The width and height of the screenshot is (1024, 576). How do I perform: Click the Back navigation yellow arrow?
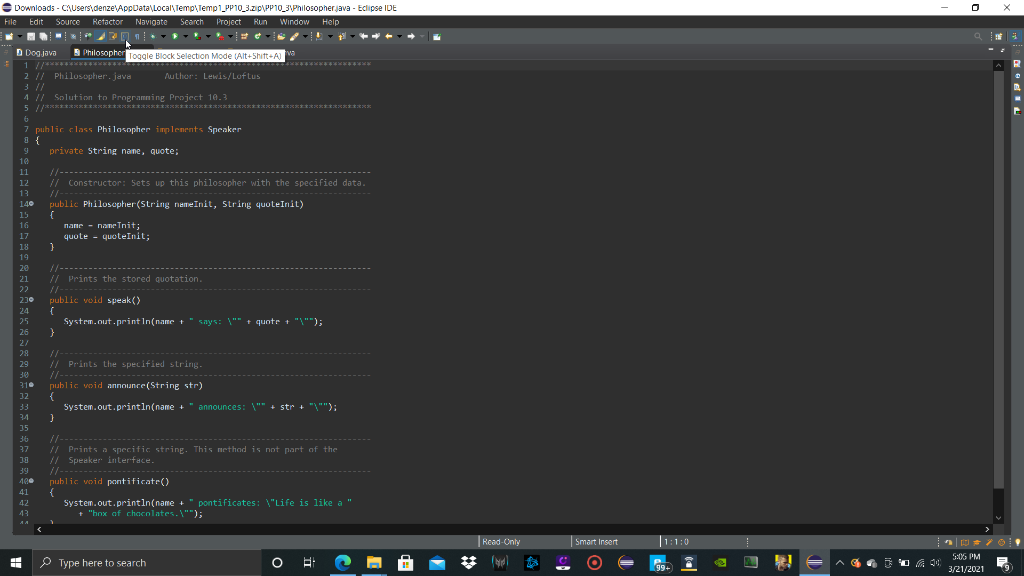coord(389,37)
